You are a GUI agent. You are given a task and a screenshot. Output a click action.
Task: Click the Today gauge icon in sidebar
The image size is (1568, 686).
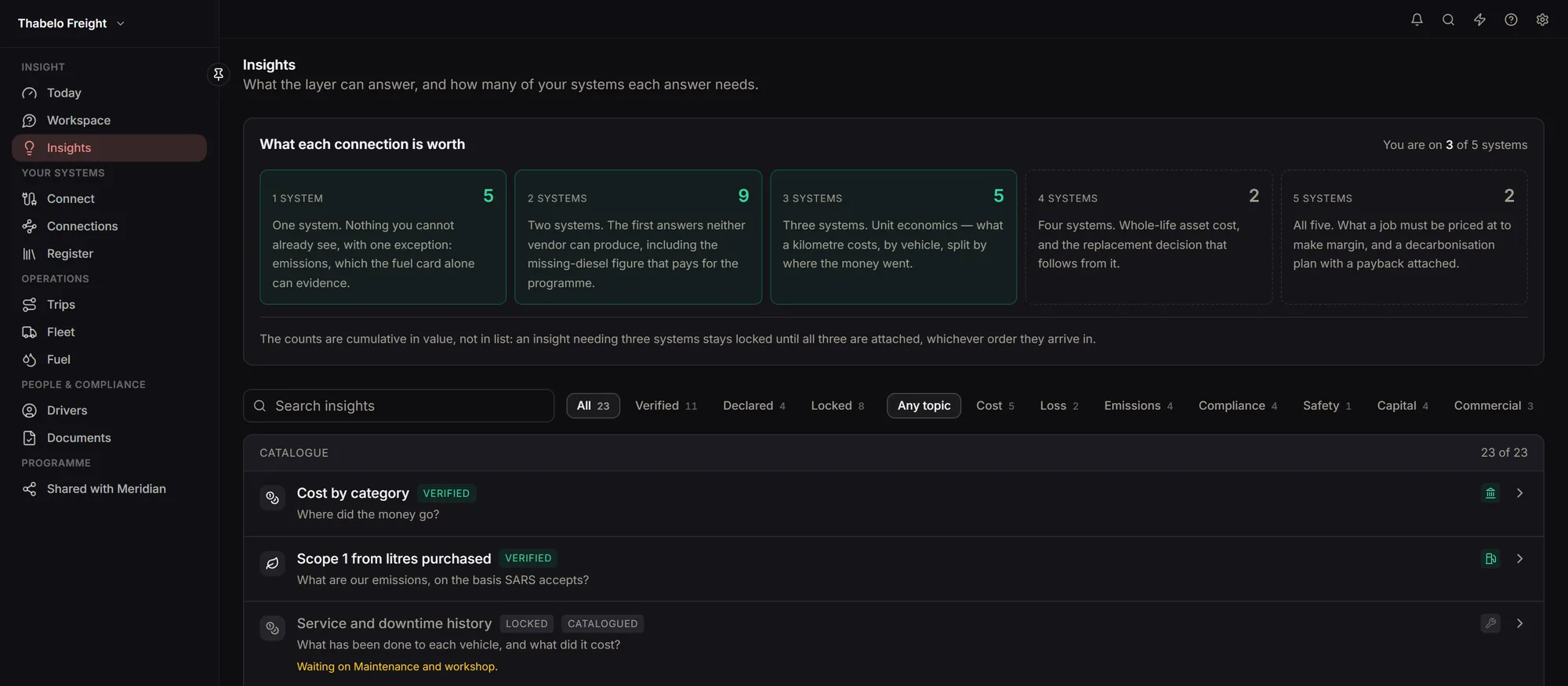tap(30, 93)
